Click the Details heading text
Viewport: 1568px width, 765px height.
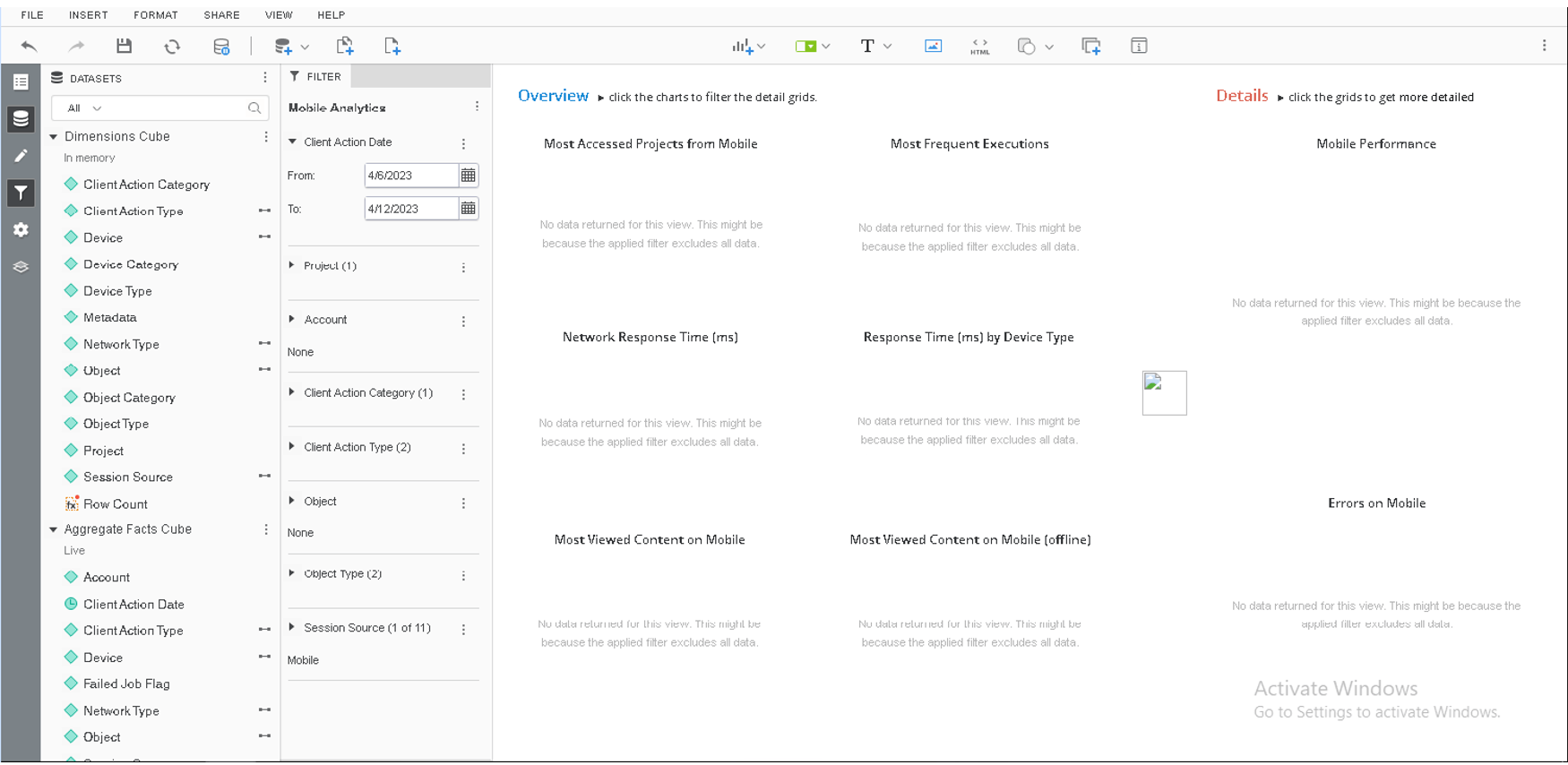click(x=1241, y=96)
